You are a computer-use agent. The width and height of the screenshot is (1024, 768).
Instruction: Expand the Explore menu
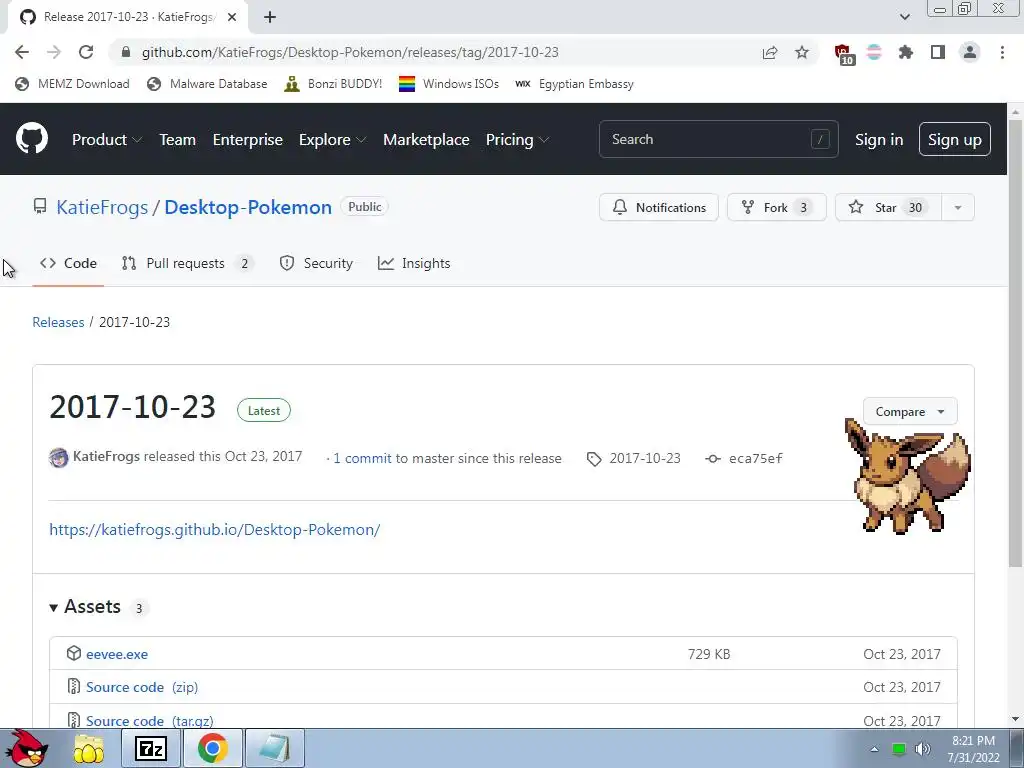point(332,139)
